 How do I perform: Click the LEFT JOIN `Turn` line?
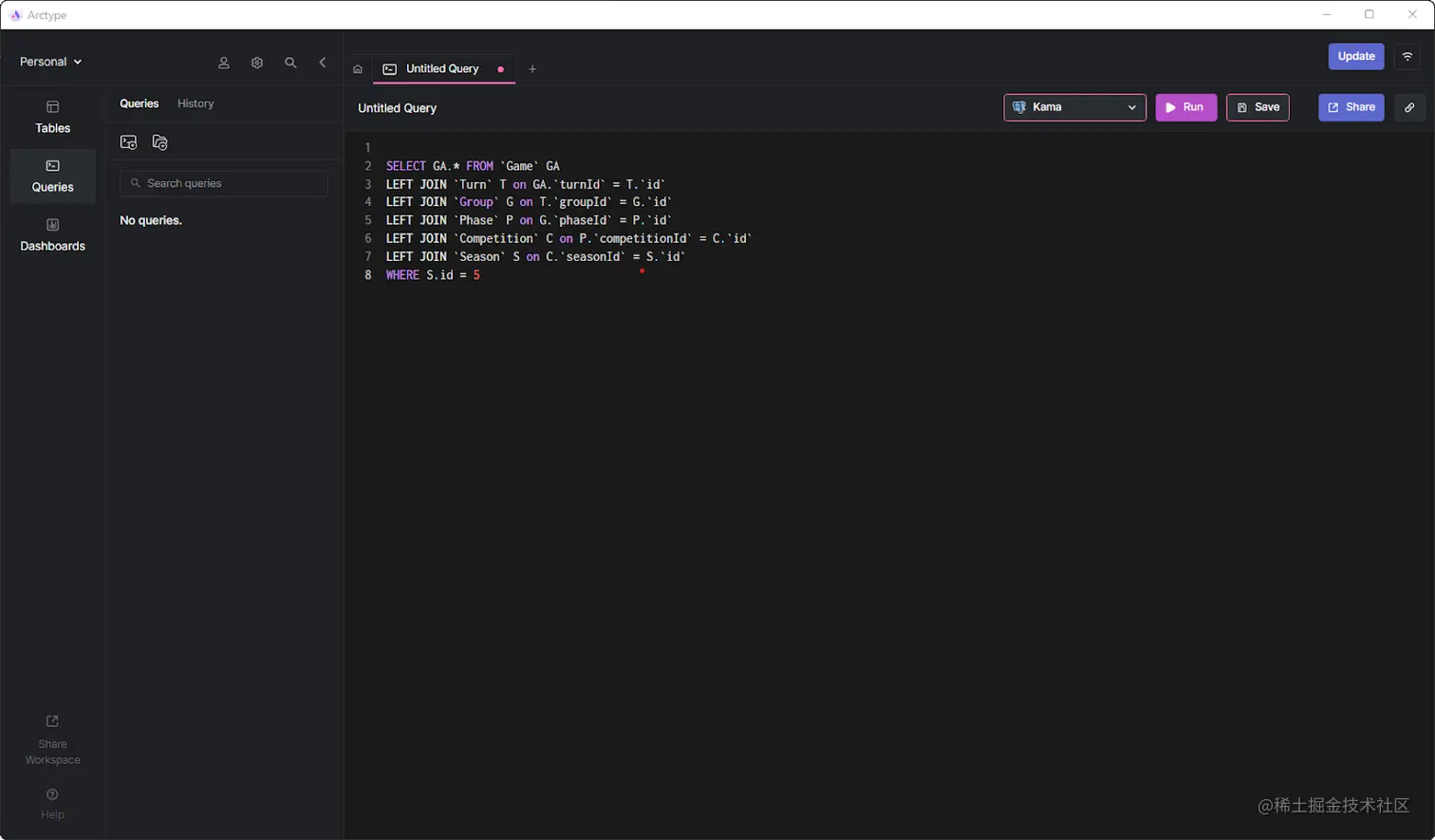(x=526, y=184)
